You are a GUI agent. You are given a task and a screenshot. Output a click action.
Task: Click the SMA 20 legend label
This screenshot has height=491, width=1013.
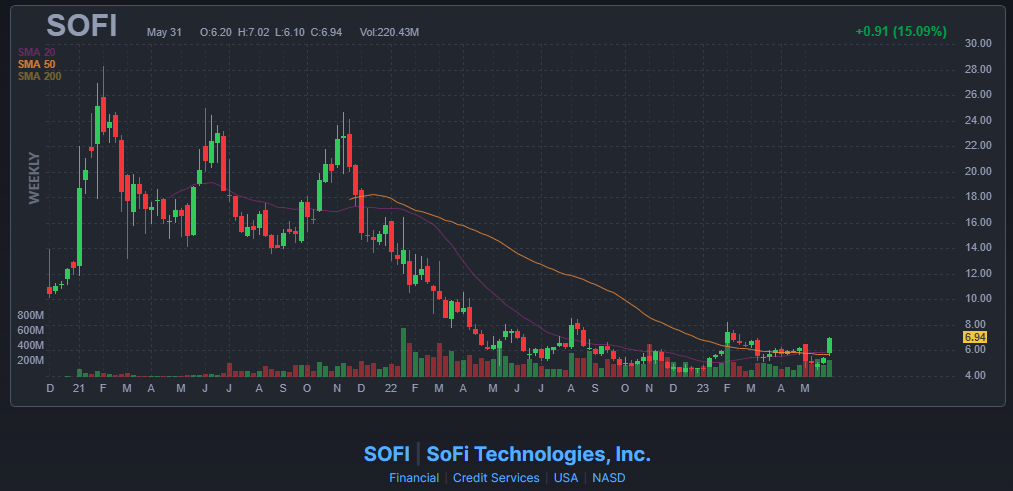coord(36,52)
